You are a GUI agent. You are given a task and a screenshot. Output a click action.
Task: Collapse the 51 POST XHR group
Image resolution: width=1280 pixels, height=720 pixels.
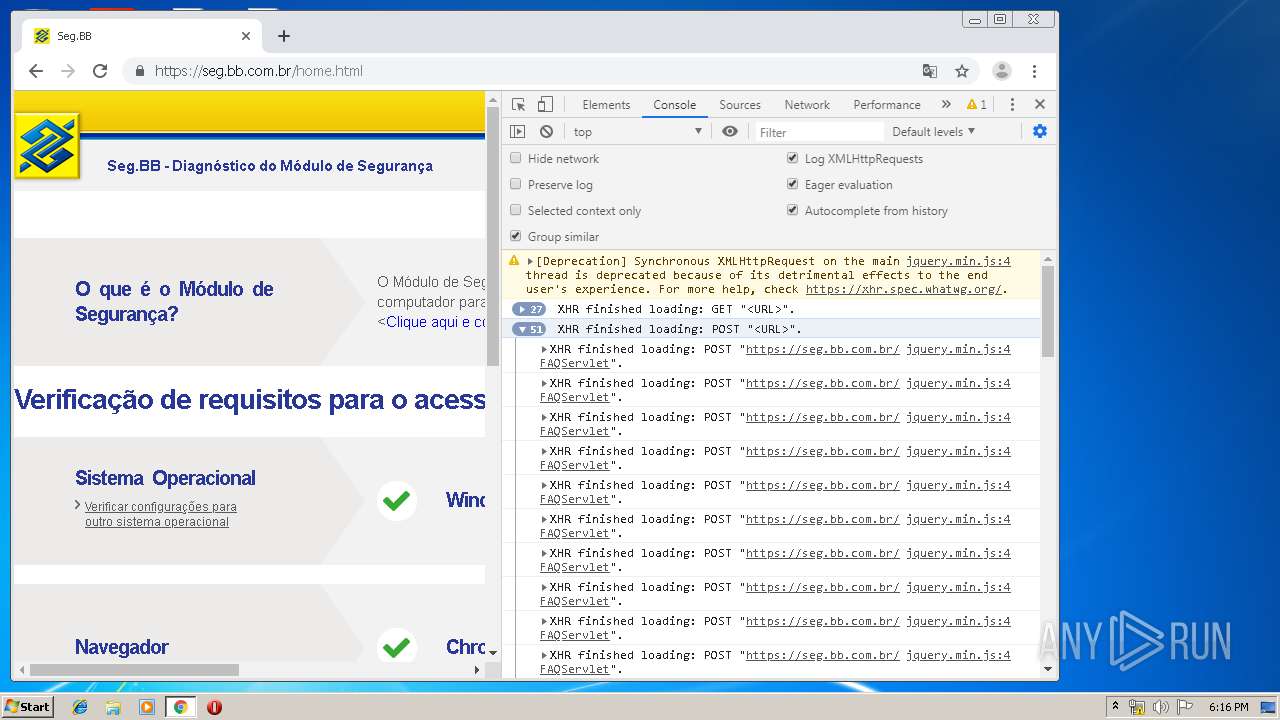click(x=528, y=329)
